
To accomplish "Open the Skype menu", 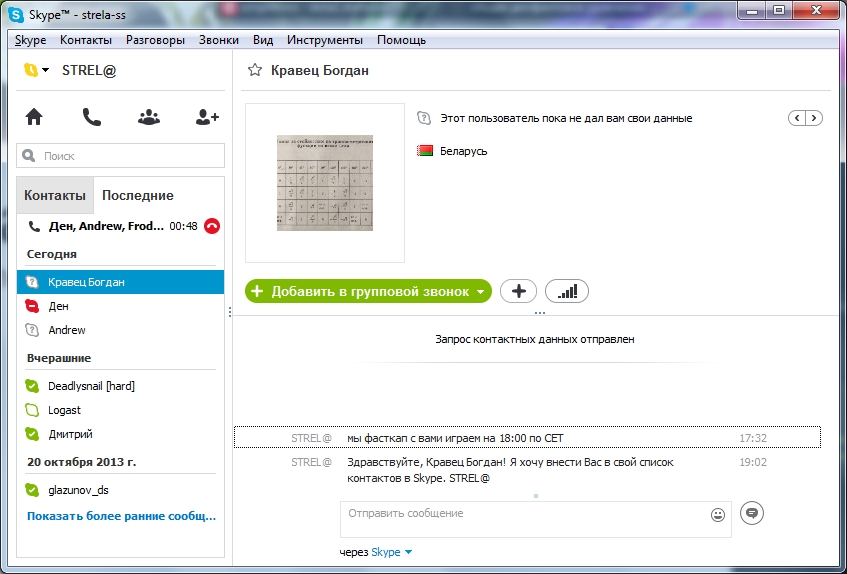I will (x=30, y=40).
